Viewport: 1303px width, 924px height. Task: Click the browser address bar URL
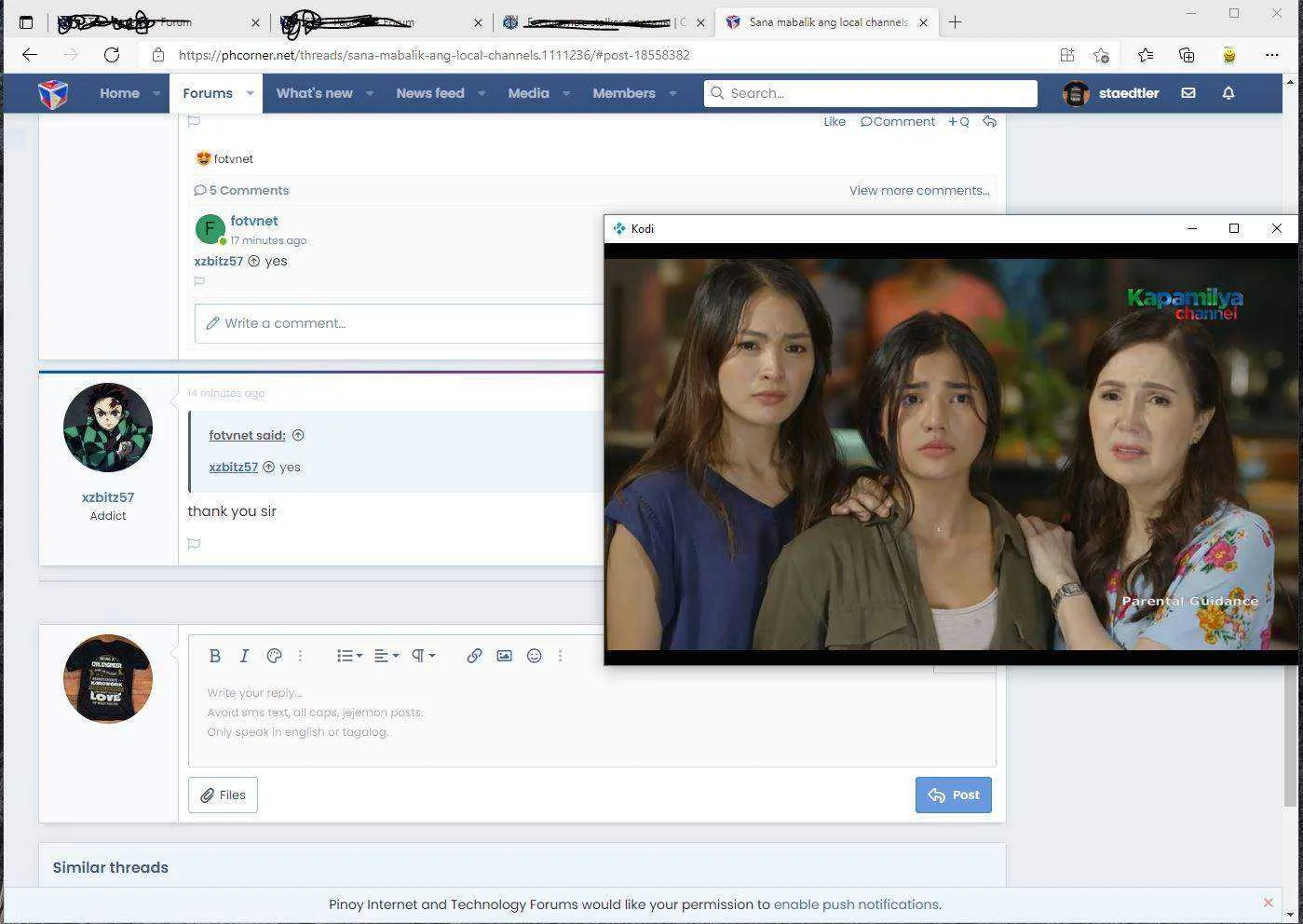pos(434,55)
